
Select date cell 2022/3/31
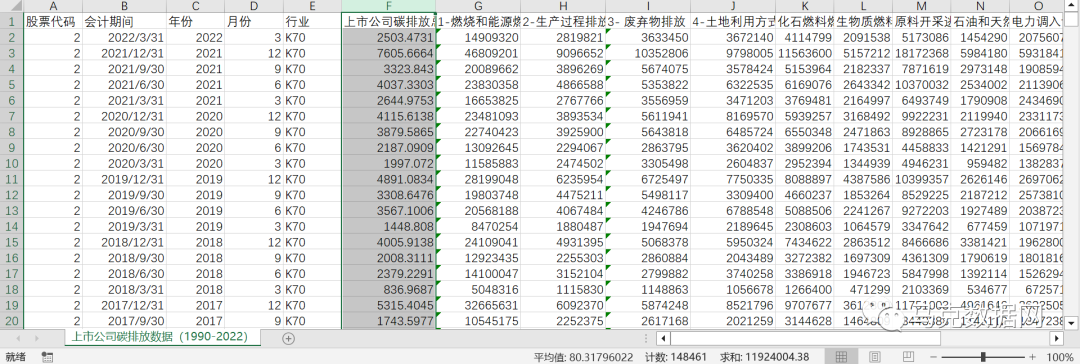point(124,37)
